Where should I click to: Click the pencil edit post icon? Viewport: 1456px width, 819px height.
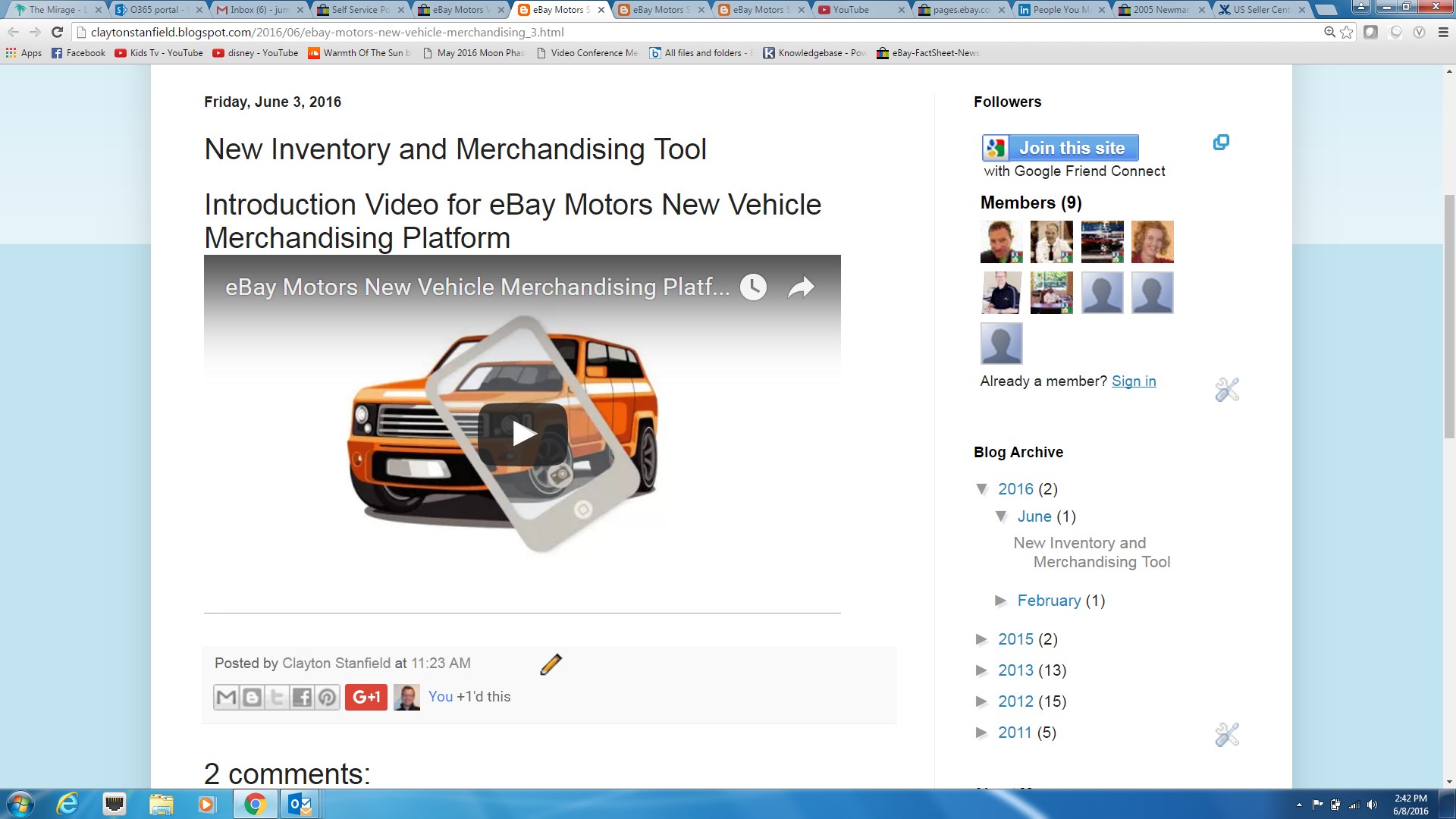pyautogui.click(x=551, y=664)
